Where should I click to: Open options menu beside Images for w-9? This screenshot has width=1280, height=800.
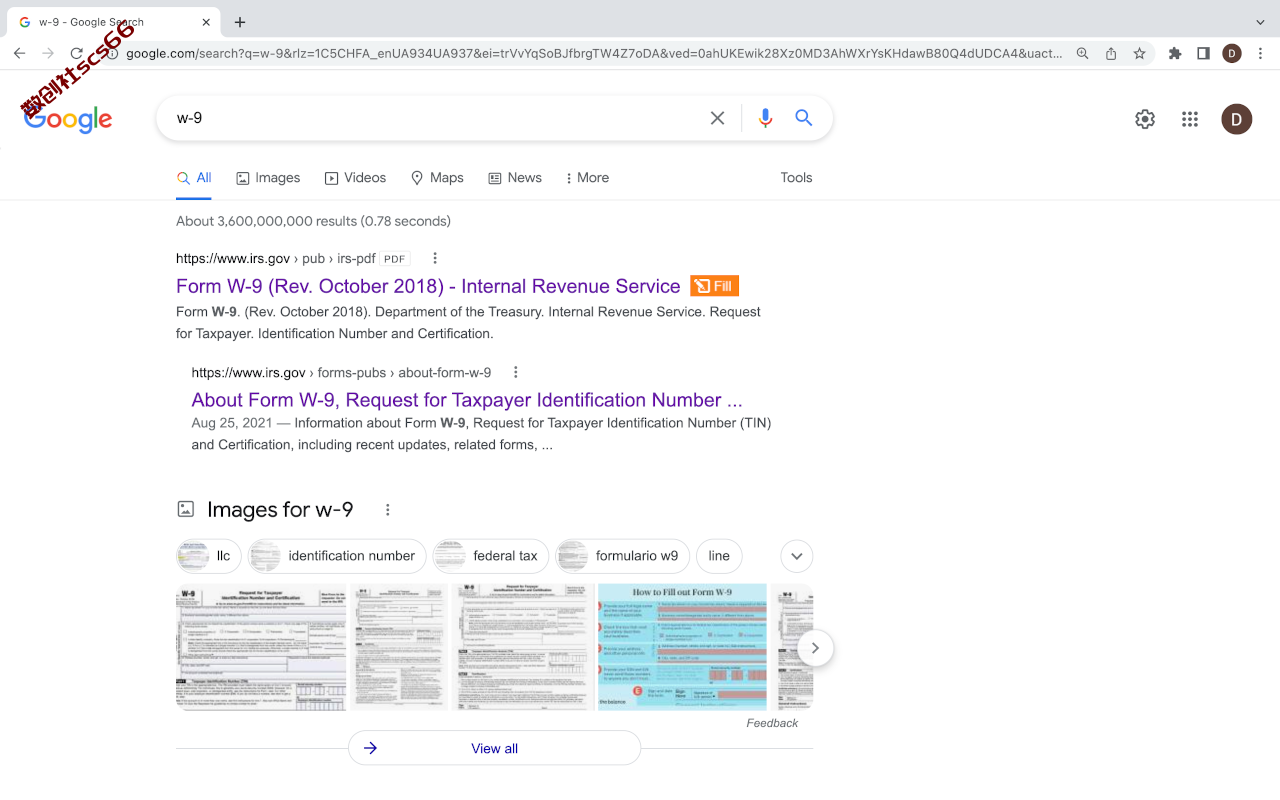point(388,510)
